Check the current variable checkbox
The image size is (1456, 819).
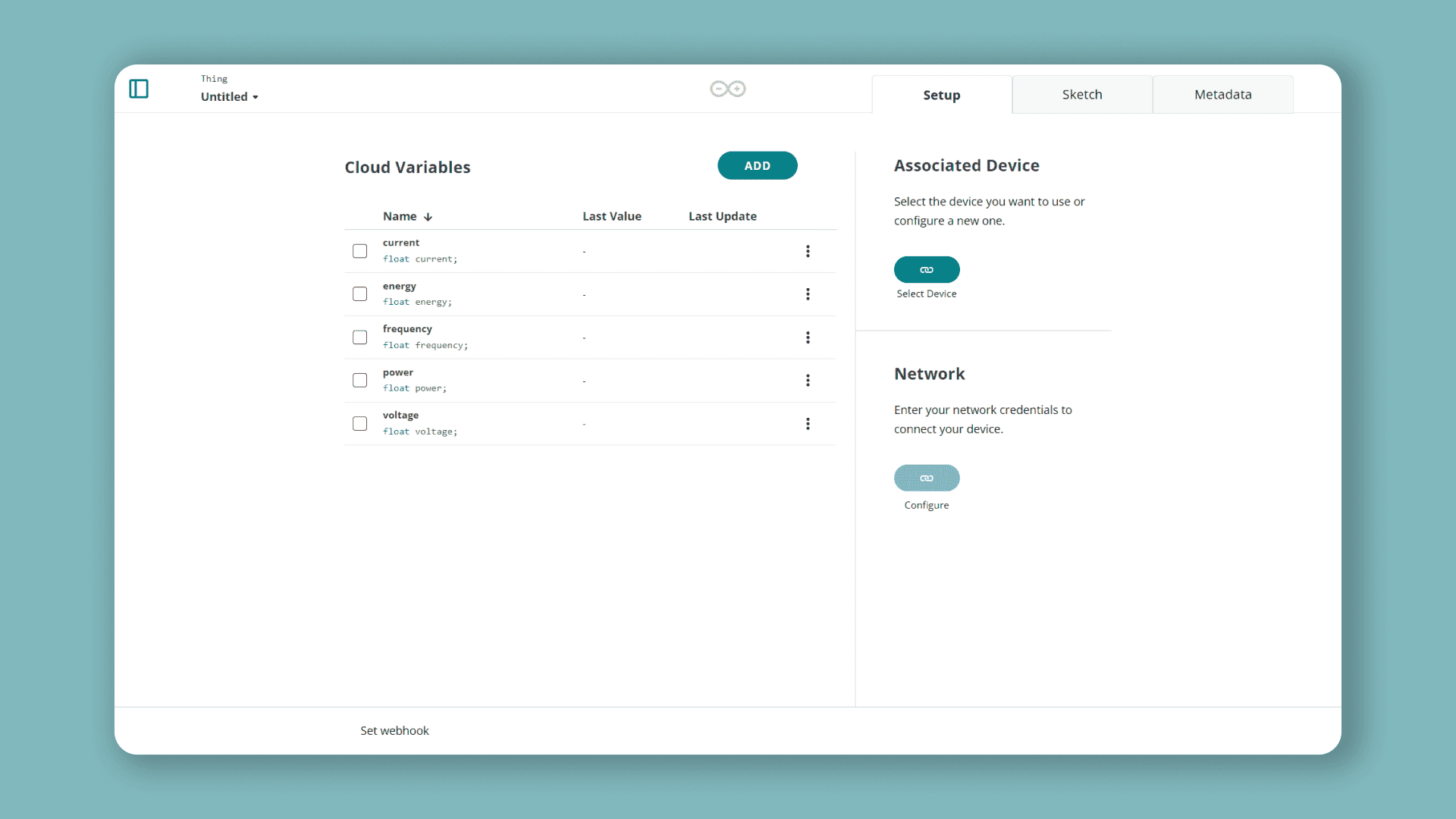click(360, 251)
